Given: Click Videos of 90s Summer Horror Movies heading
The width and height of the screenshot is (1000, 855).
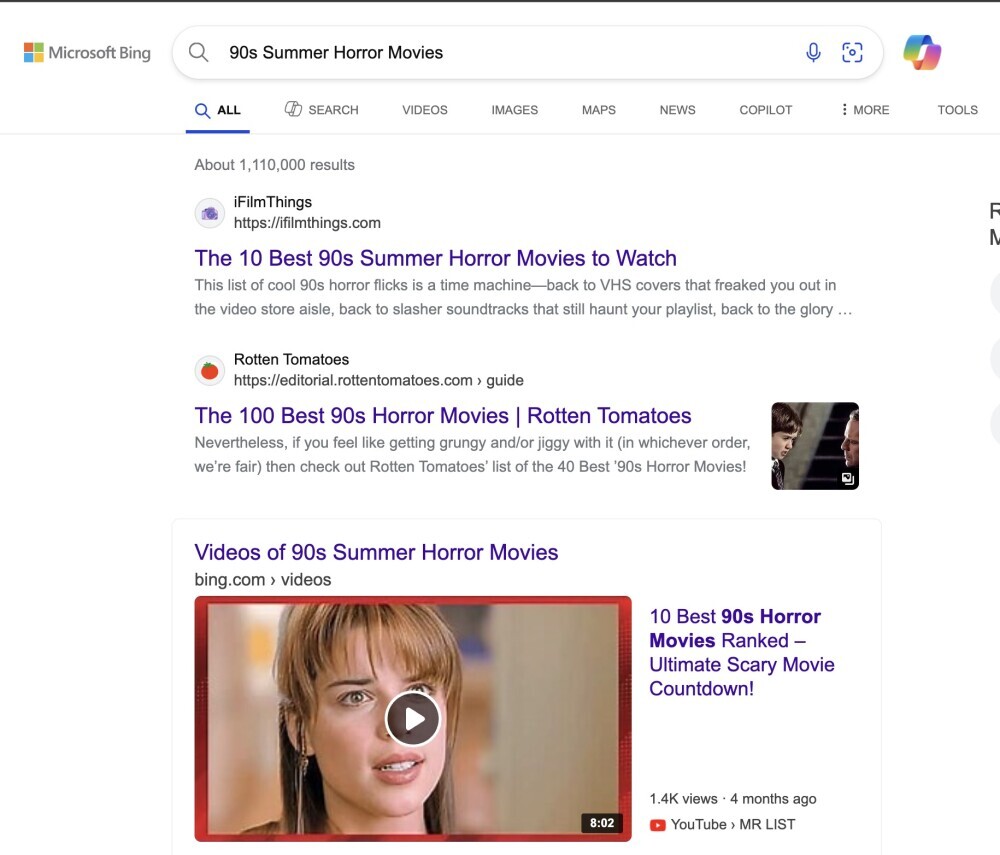Looking at the screenshot, I should (376, 552).
